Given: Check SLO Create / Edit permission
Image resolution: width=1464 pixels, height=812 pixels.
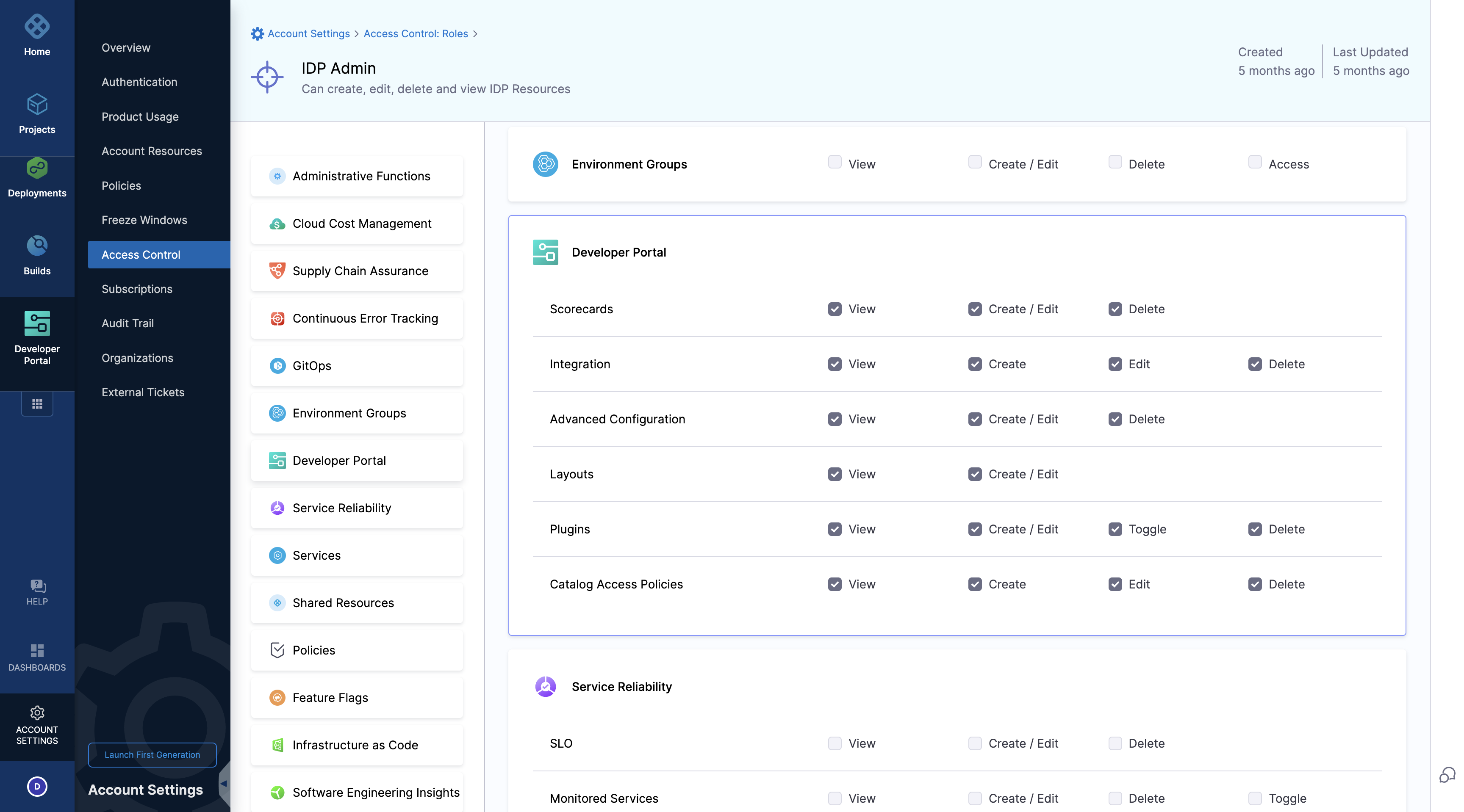Looking at the screenshot, I should (x=975, y=743).
